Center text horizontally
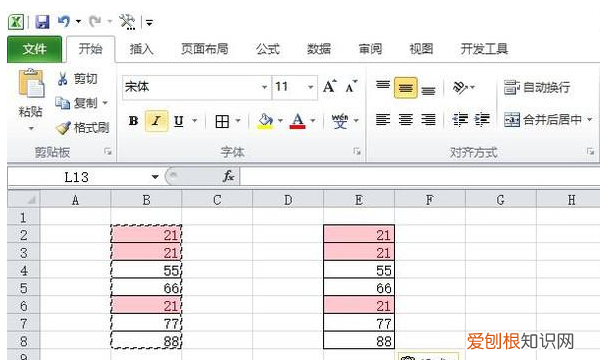The height and width of the screenshot is (360, 600). pos(406,120)
